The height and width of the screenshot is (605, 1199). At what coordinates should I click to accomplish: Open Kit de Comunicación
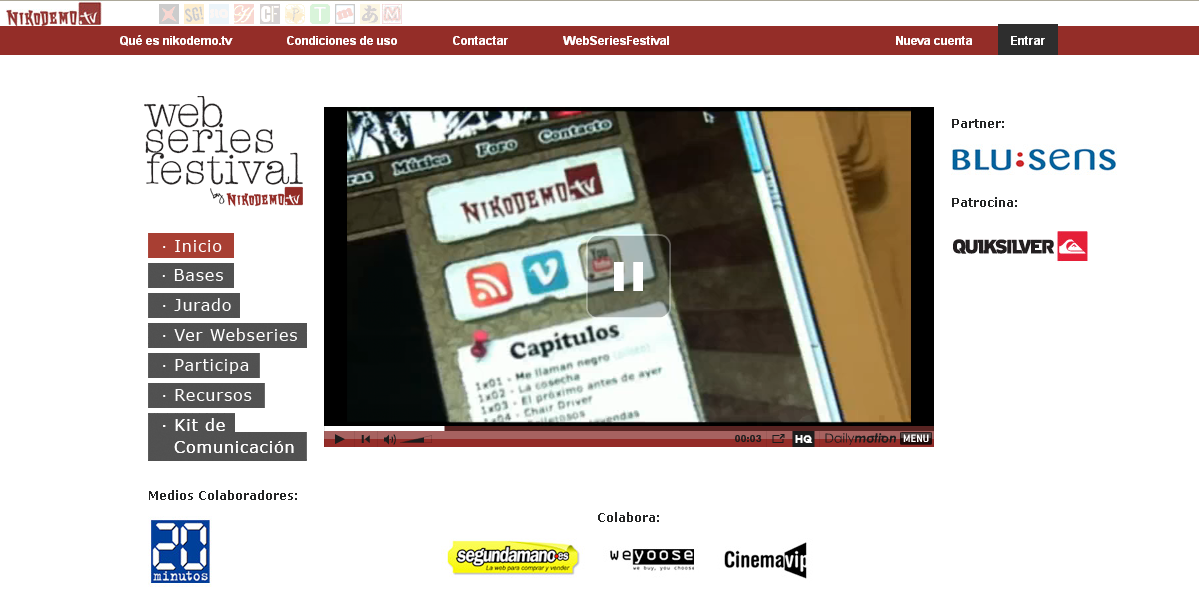pos(227,437)
